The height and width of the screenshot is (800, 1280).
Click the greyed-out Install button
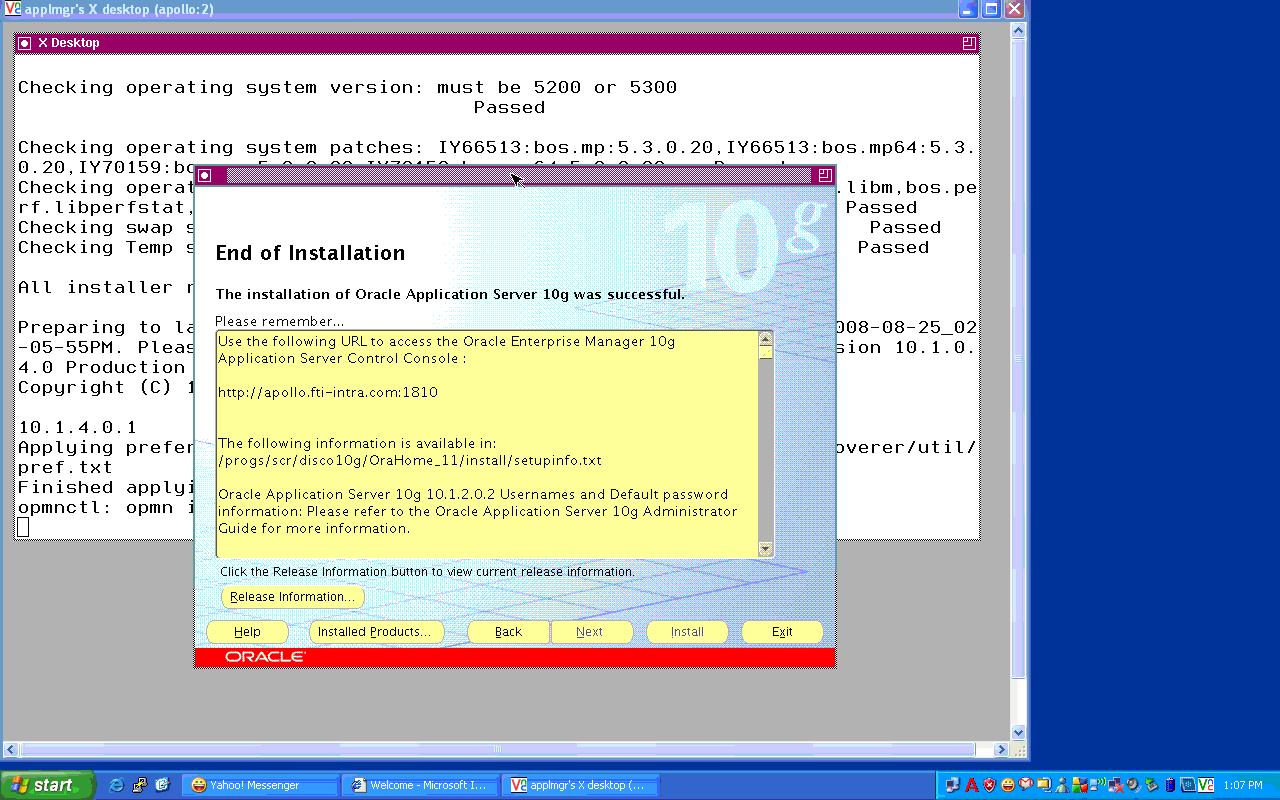(x=687, y=632)
